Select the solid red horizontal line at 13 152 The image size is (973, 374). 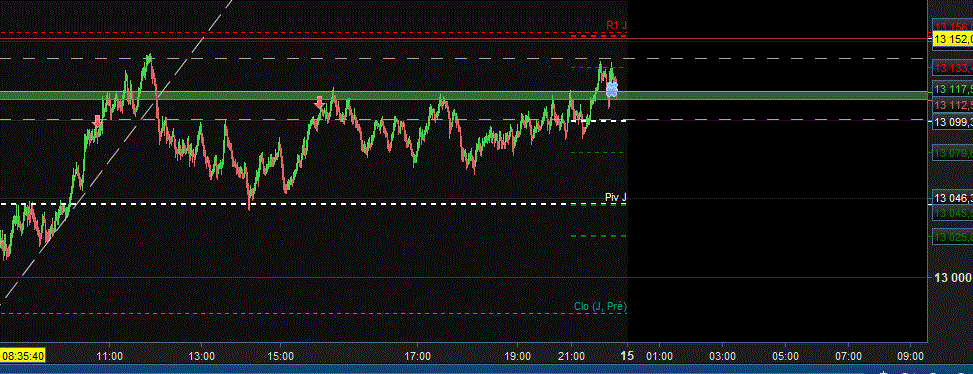pyautogui.click(x=464, y=39)
